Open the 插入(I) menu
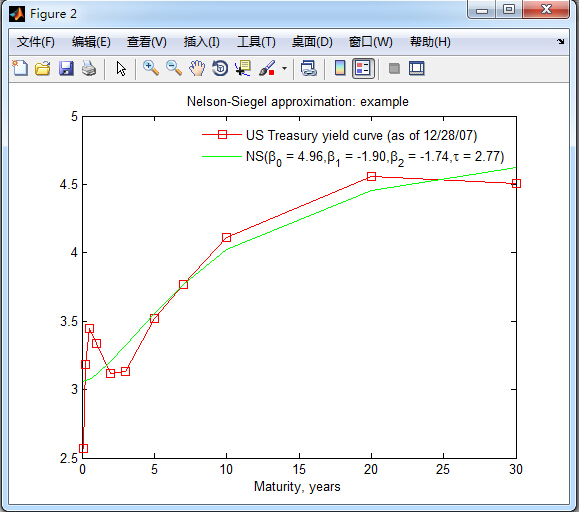 click(202, 42)
